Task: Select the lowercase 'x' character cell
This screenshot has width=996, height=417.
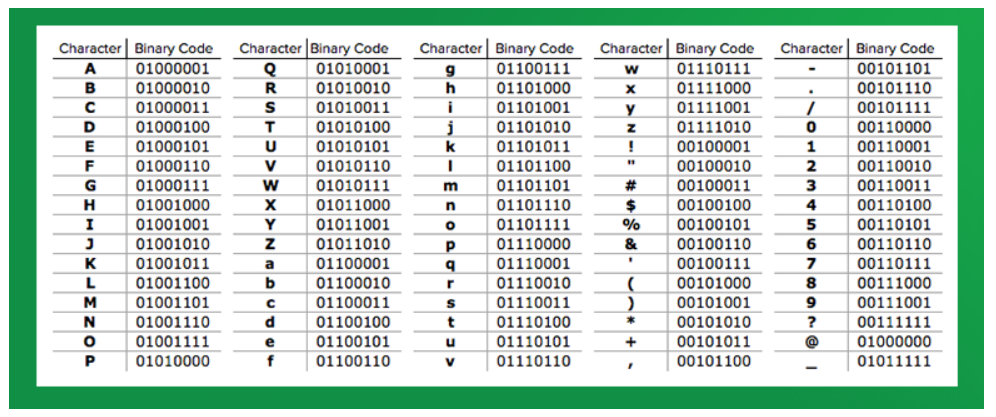Action: (x=631, y=89)
